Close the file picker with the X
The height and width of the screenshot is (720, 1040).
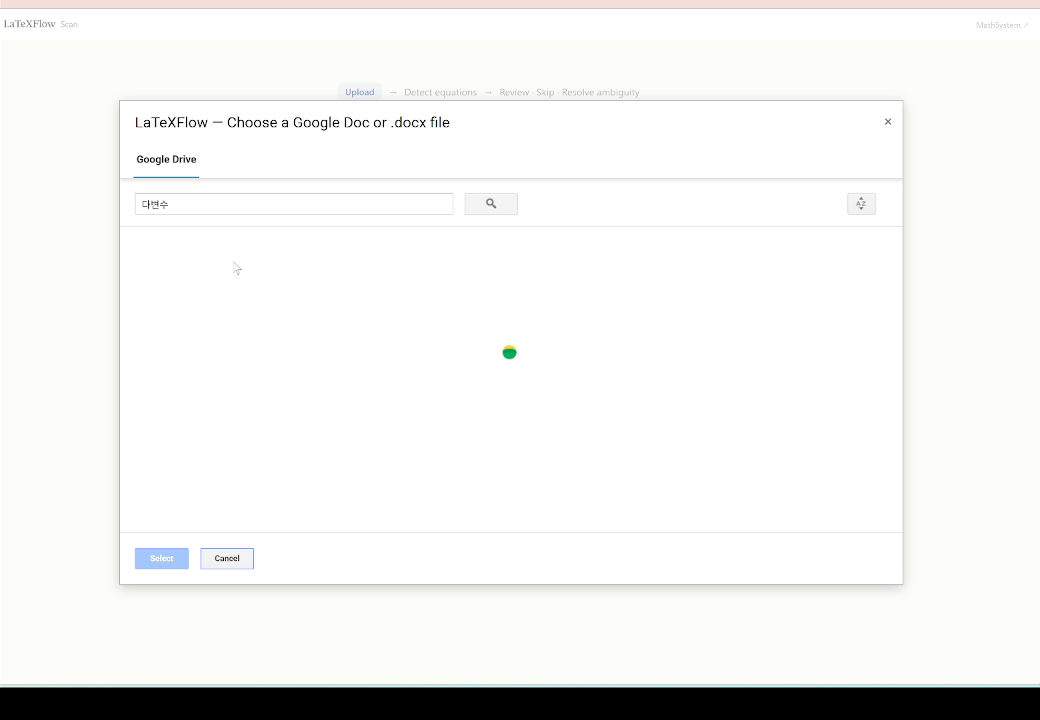tap(887, 121)
